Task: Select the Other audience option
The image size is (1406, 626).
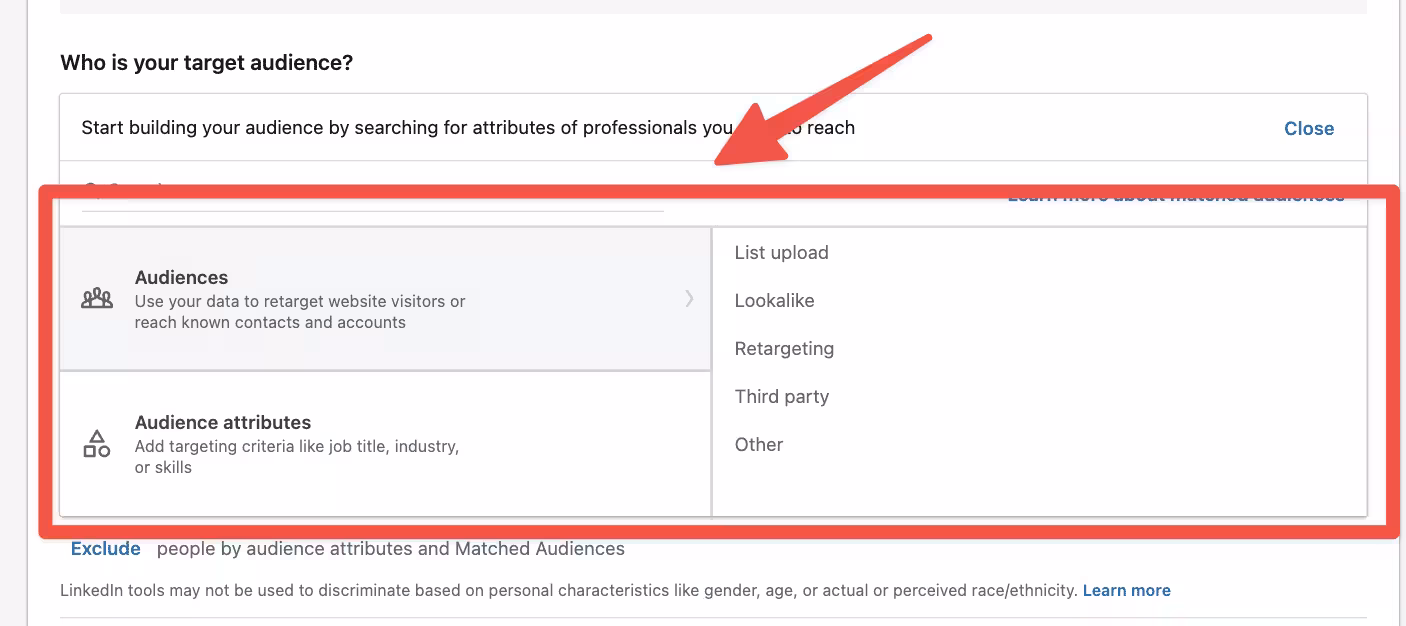Action: (x=759, y=445)
